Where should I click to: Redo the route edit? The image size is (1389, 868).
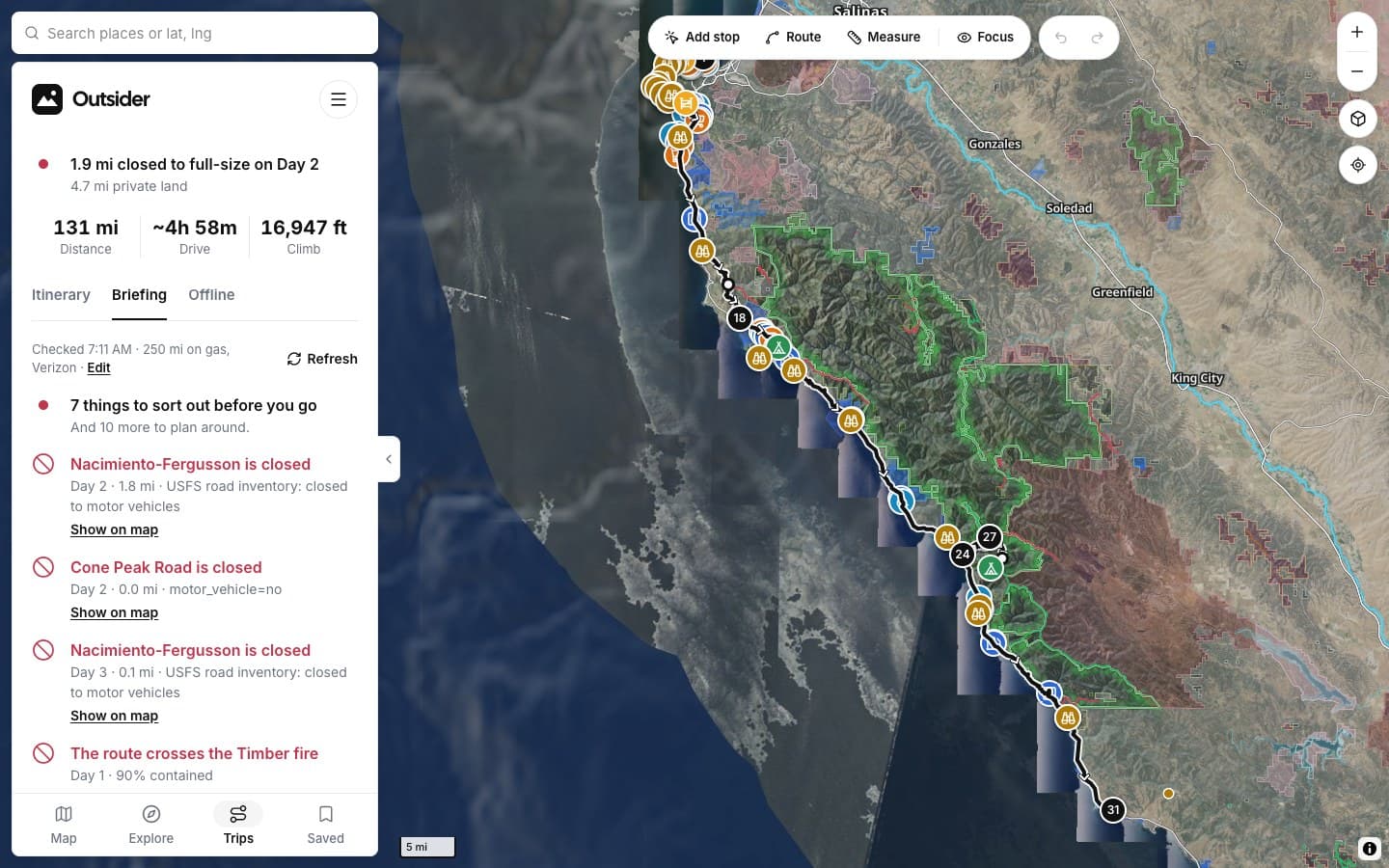click(1097, 38)
